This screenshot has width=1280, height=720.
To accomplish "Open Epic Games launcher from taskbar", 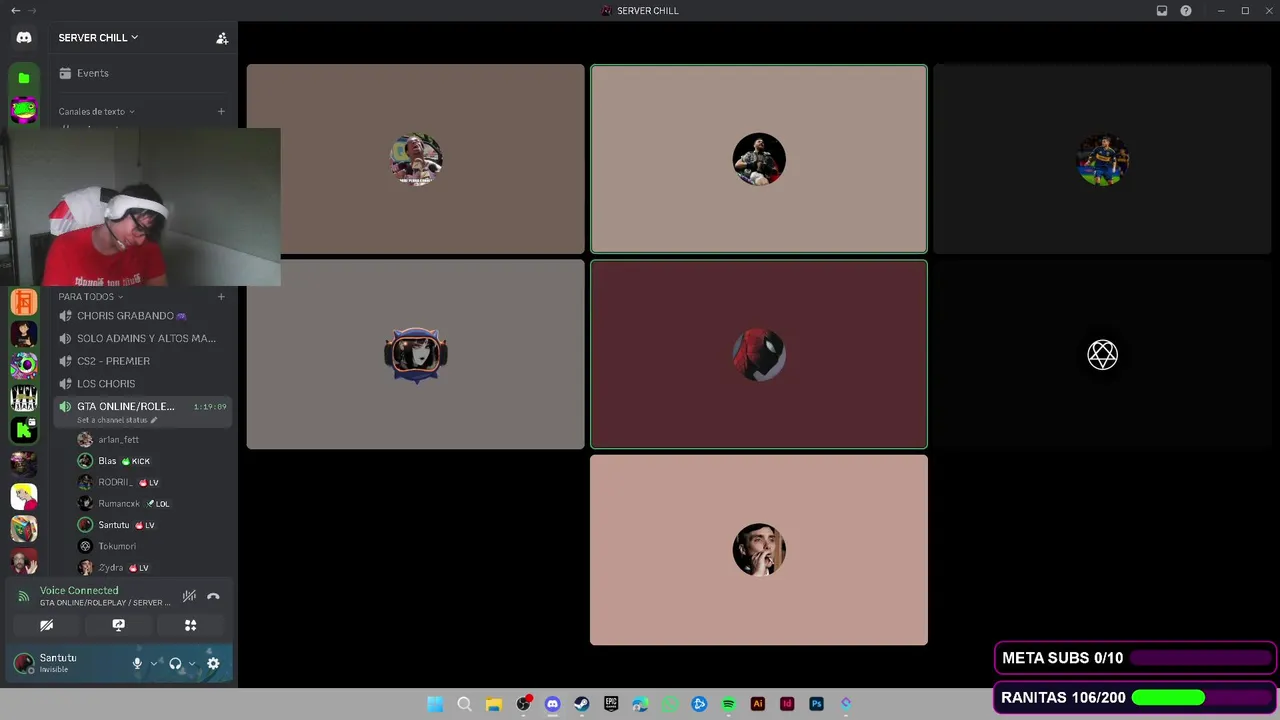I will click(x=611, y=704).
